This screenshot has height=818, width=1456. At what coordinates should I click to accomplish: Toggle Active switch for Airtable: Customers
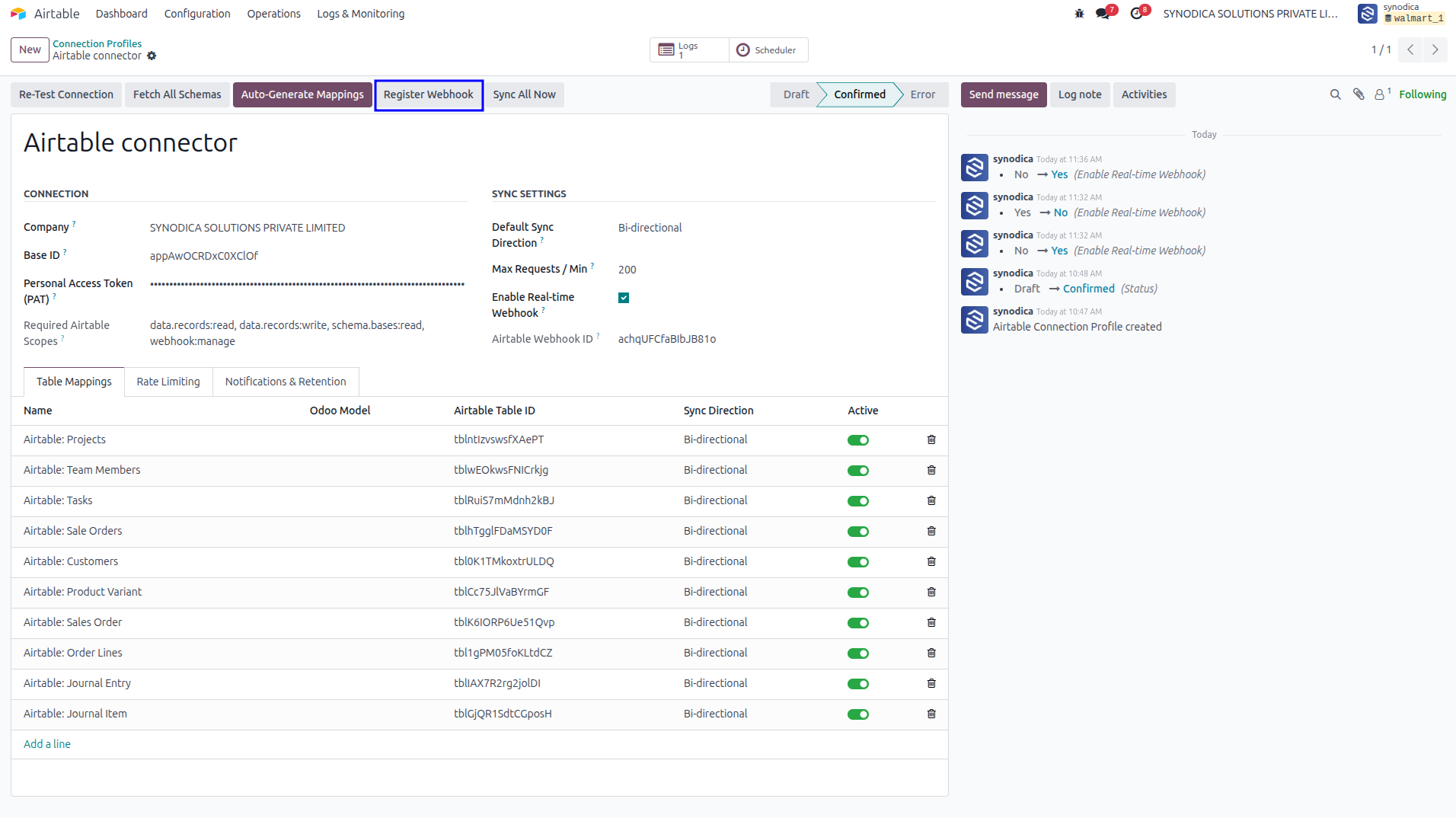point(858,562)
